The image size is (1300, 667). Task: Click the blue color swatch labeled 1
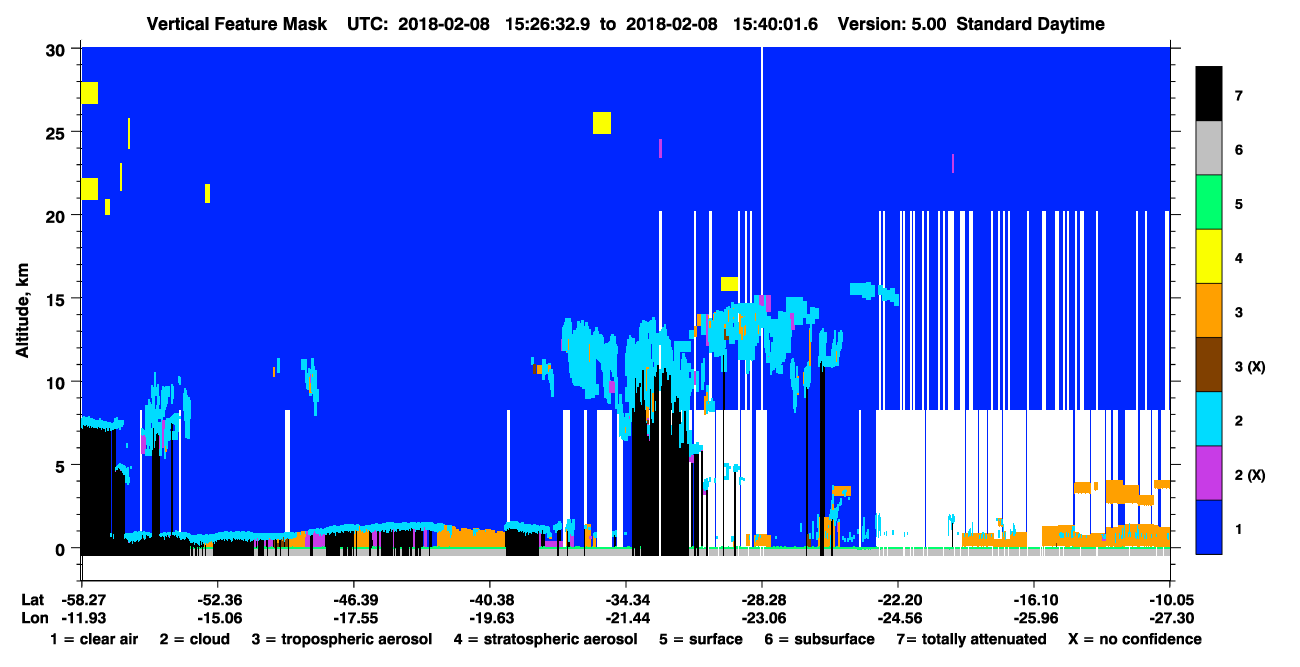click(x=1209, y=526)
